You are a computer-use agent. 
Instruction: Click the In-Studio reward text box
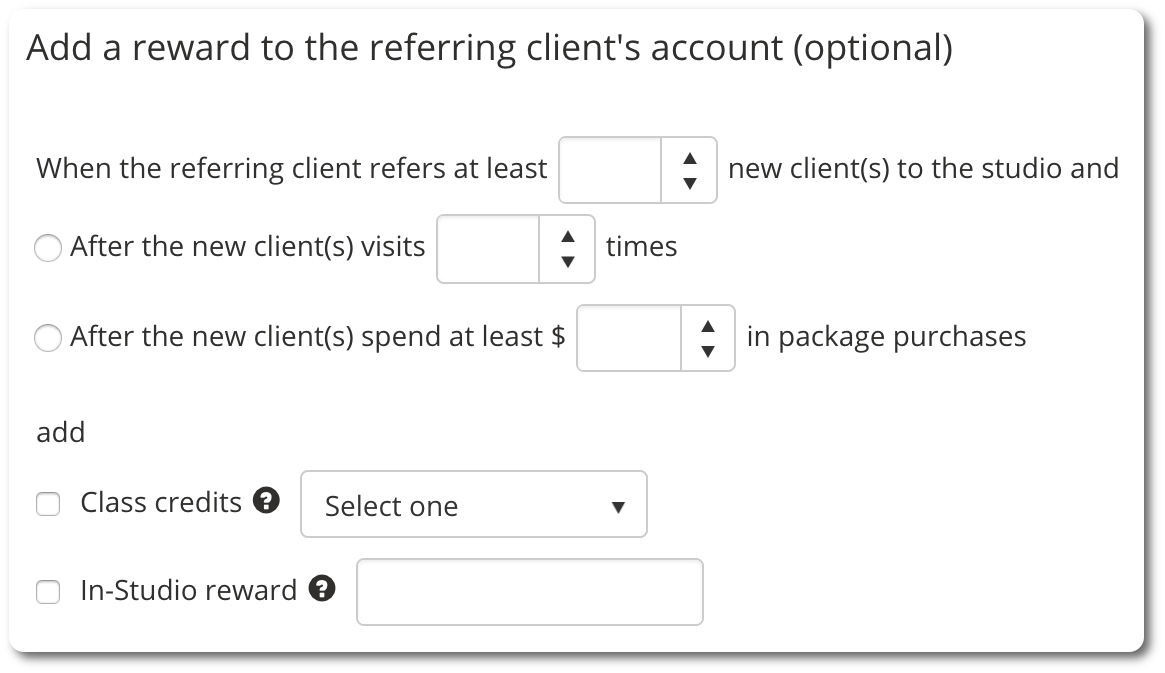[x=530, y=592]
